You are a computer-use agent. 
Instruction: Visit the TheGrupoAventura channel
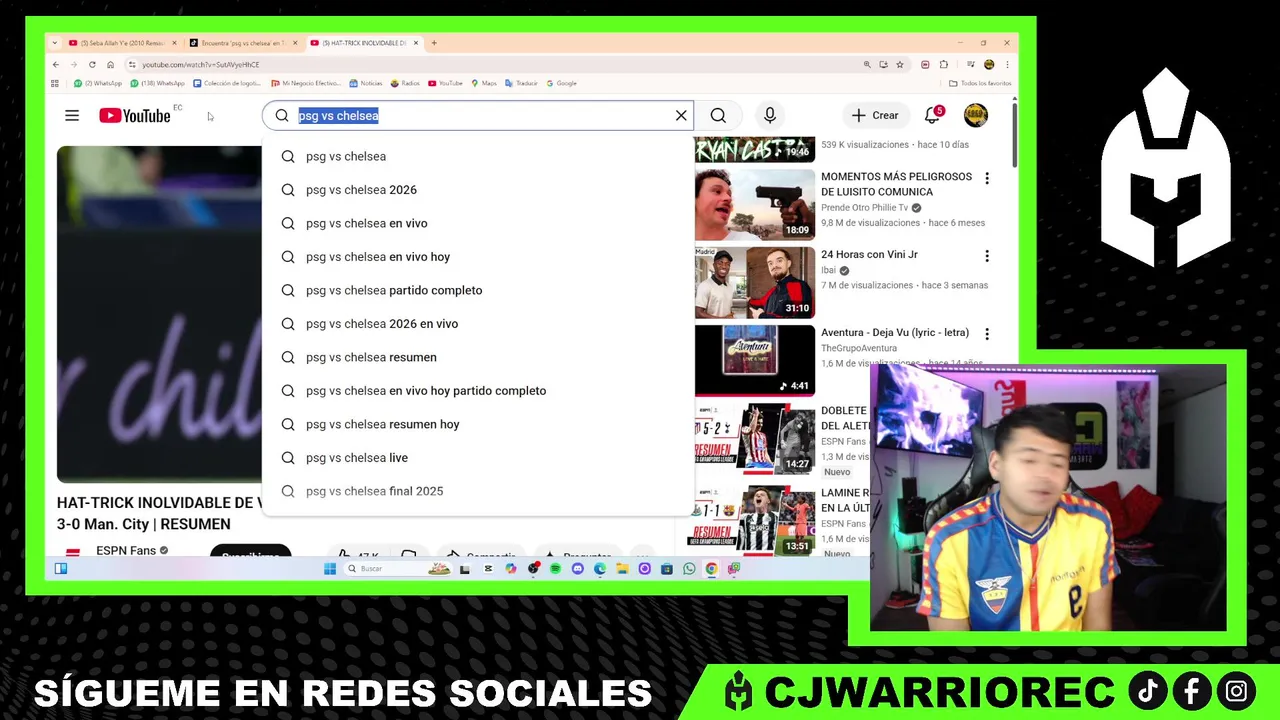pyautogui.click(x=859, y=348)
